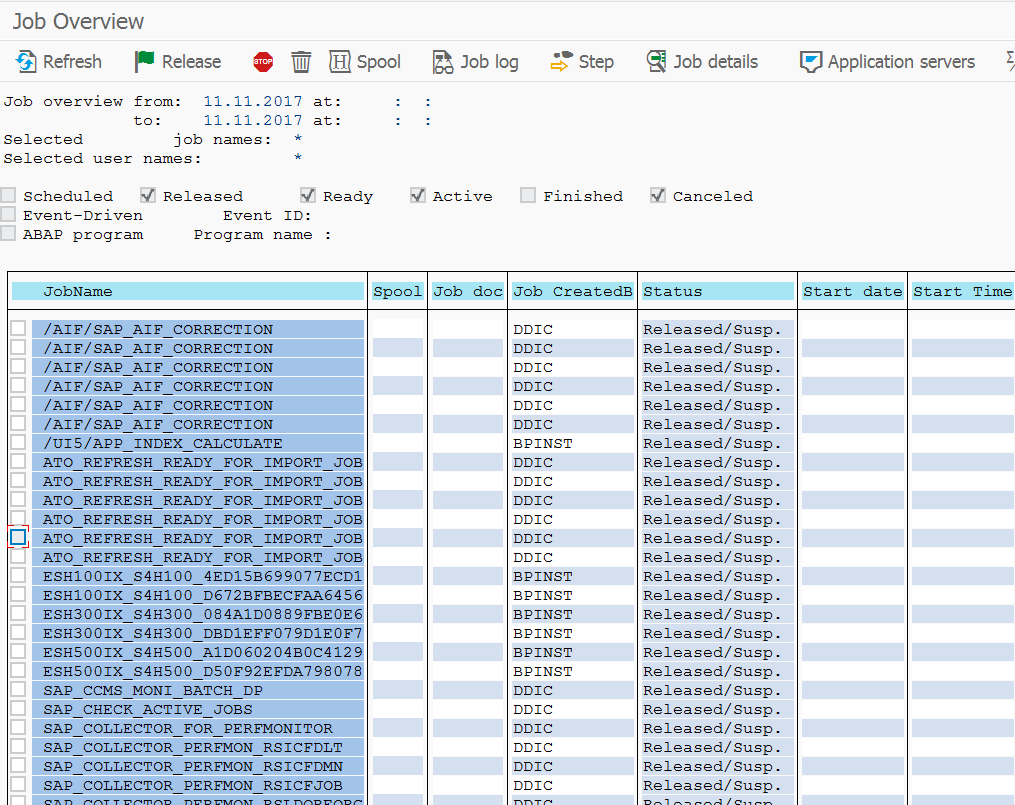Click the trash can delete icon
Screen dimensions: 1015x805
pos(301,62)
